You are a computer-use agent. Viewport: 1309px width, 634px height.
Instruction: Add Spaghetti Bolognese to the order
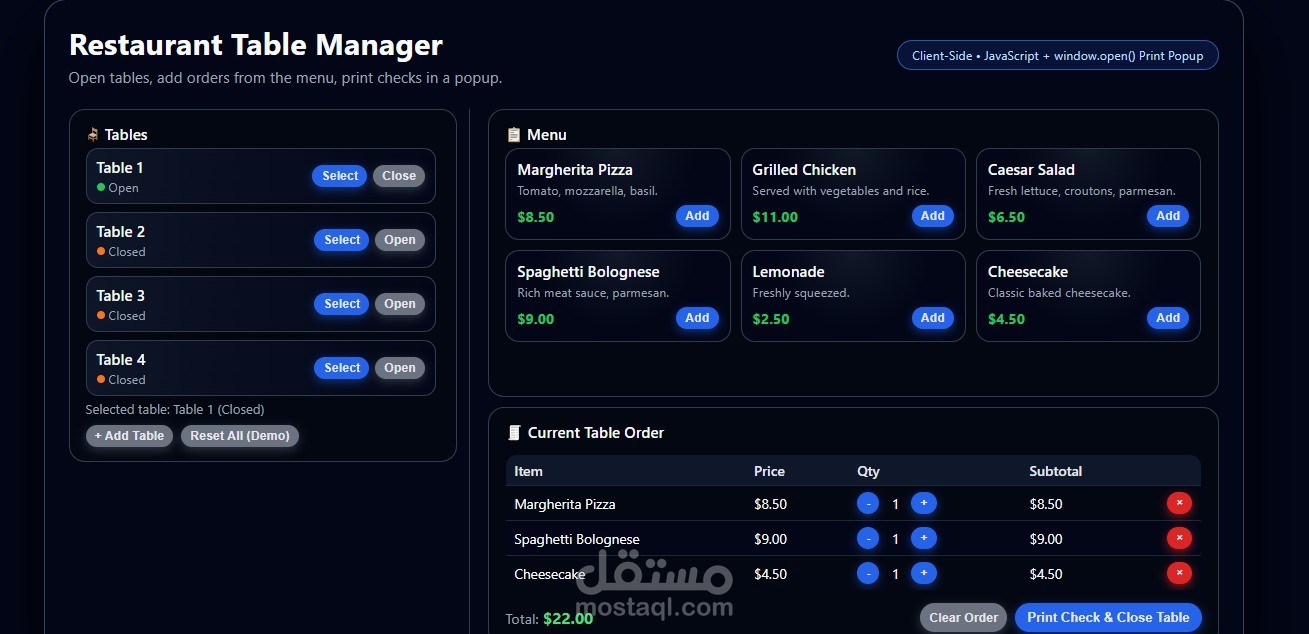[697, 318]
